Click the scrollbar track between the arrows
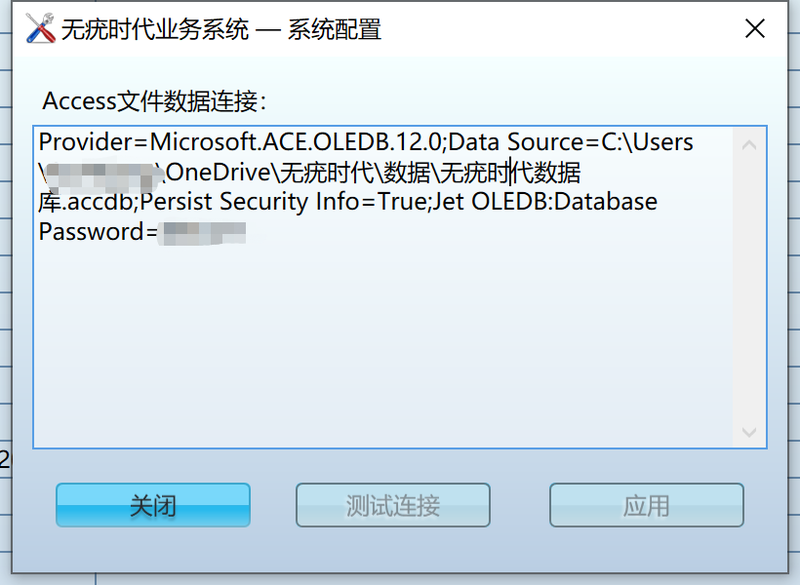800x585 pixels. [x=749, y=288]
